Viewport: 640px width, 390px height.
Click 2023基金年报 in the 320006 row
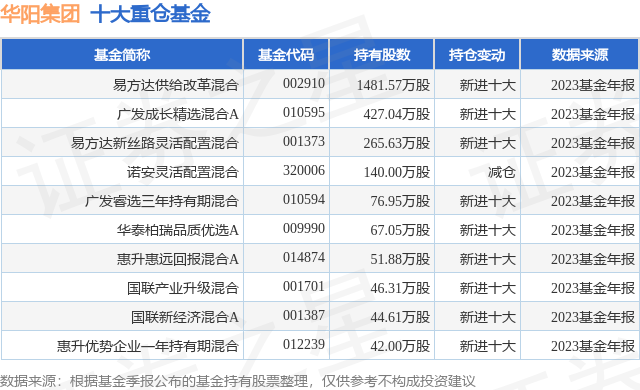coord(593,172)
